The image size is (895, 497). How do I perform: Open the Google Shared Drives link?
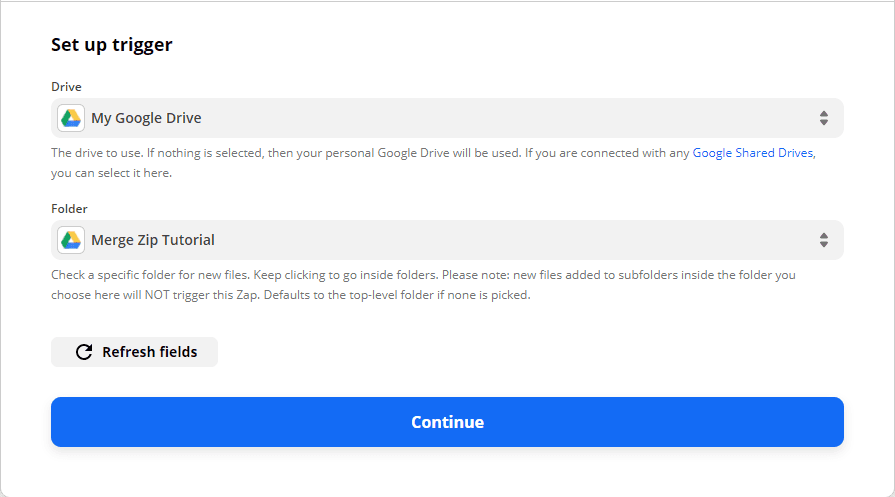(x=753, y=153)
